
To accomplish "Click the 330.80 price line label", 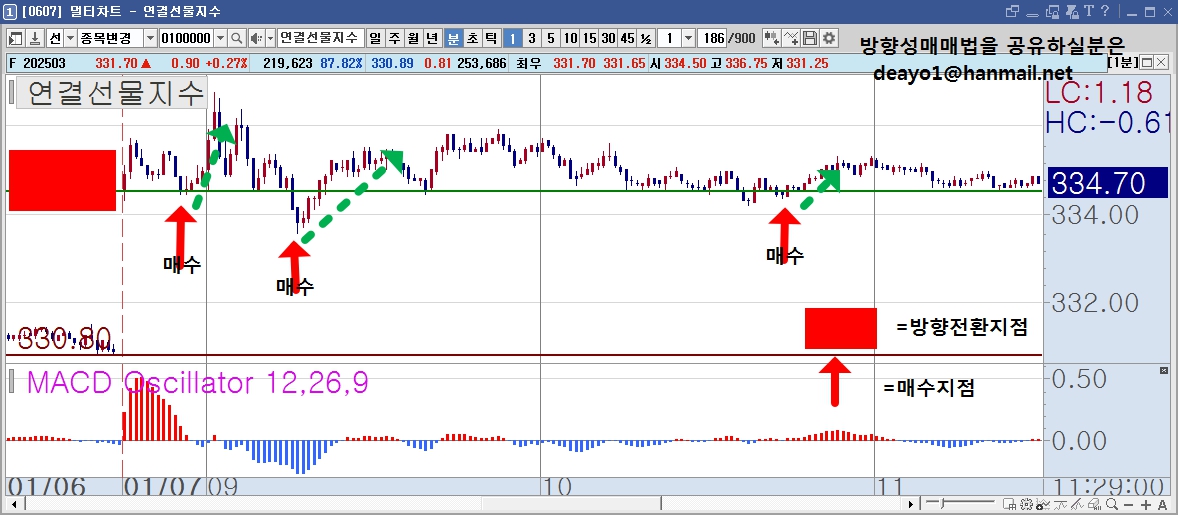I will (x=63, y=339).
